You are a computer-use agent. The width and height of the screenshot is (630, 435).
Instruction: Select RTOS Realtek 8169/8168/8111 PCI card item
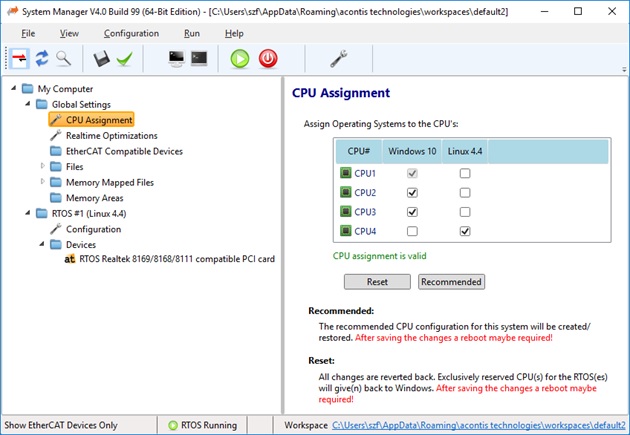pyautogui.click(x=177, y=259)
